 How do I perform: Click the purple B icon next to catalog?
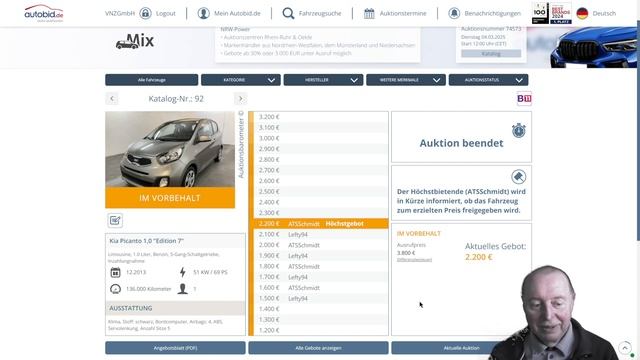coord(524,98)
